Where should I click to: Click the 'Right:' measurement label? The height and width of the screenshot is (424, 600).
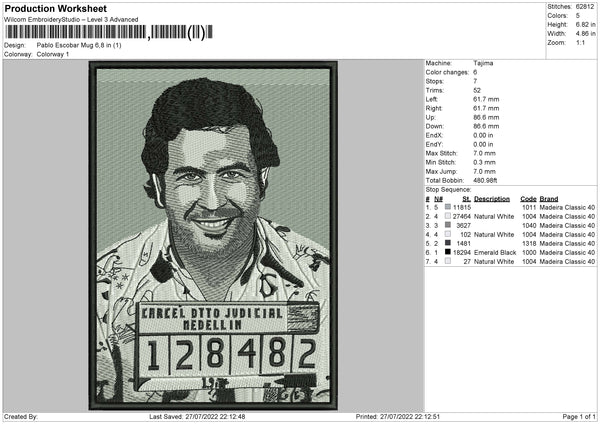tap(434, 108)
